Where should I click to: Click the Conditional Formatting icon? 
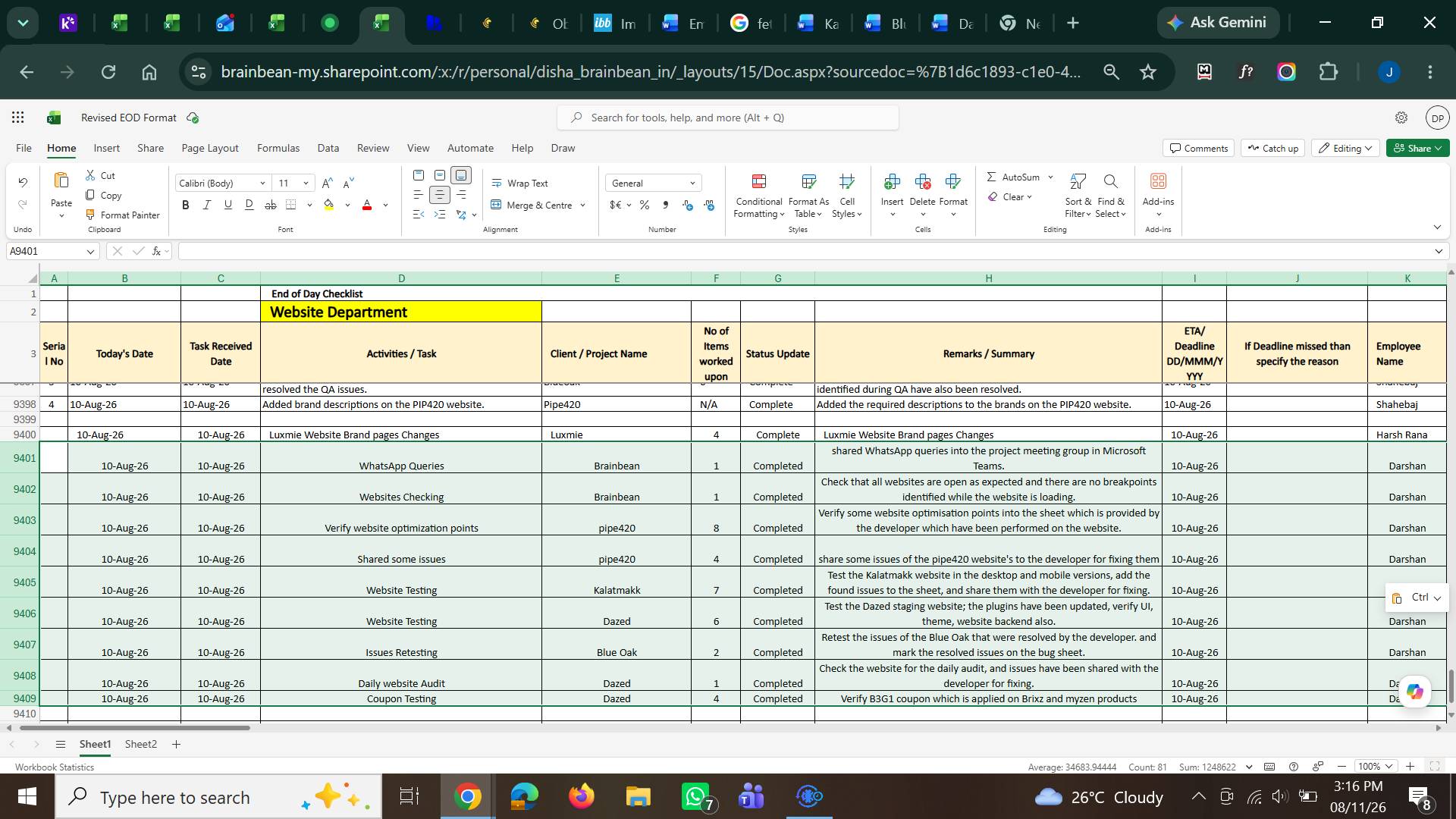coord(759,181)
